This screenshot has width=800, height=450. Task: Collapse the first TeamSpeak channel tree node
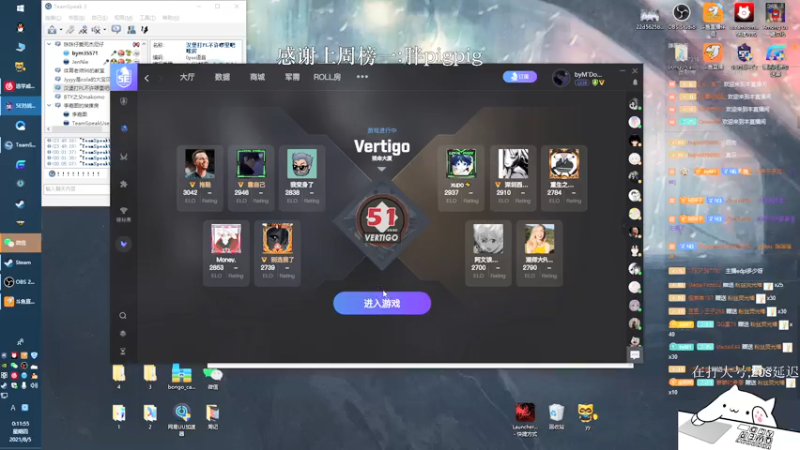[x=49, y=44]
